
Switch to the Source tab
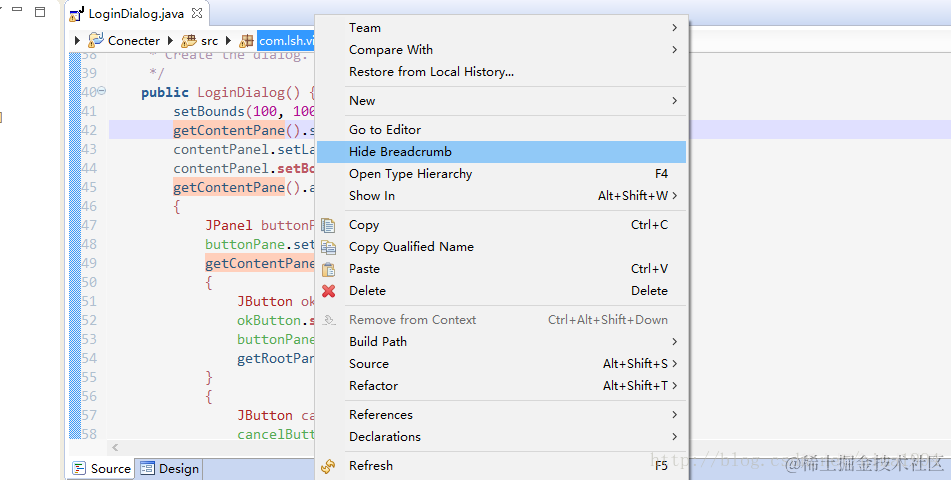pyautogui.click(x=101, y=468)
